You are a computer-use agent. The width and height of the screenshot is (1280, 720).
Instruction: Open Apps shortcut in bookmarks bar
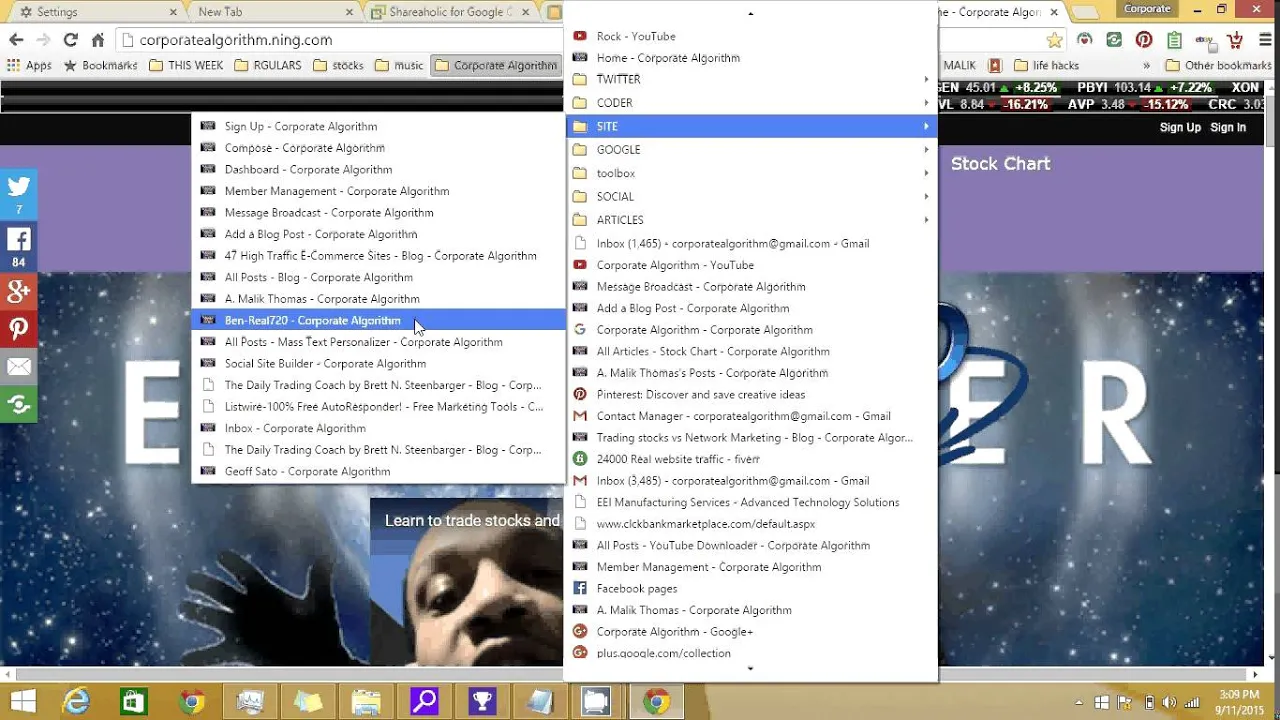click(x=29, y=65)
